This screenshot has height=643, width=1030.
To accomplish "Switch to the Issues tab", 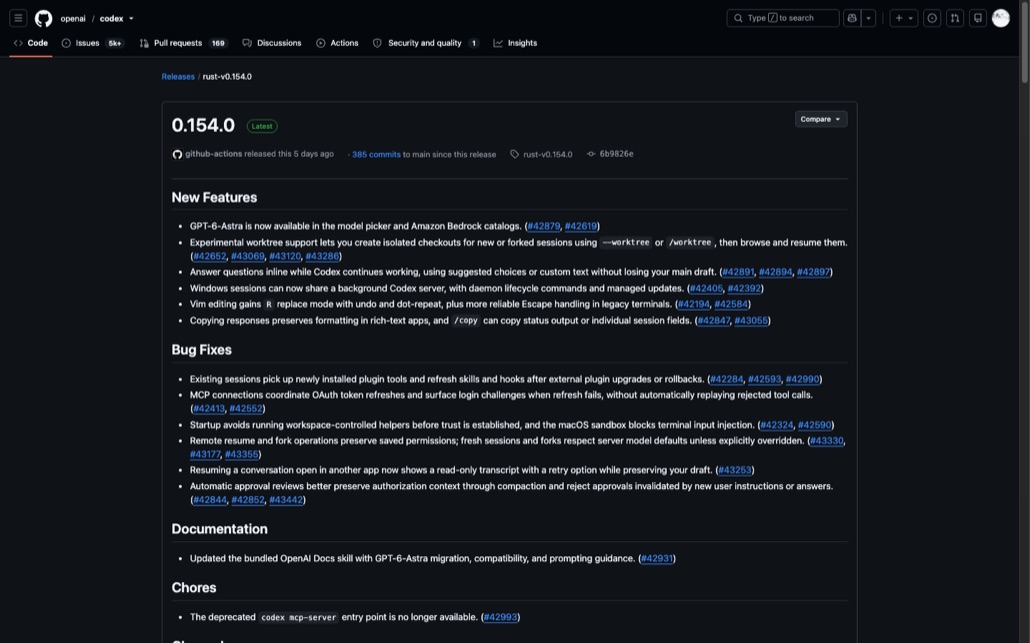I will tap(92, 43).
